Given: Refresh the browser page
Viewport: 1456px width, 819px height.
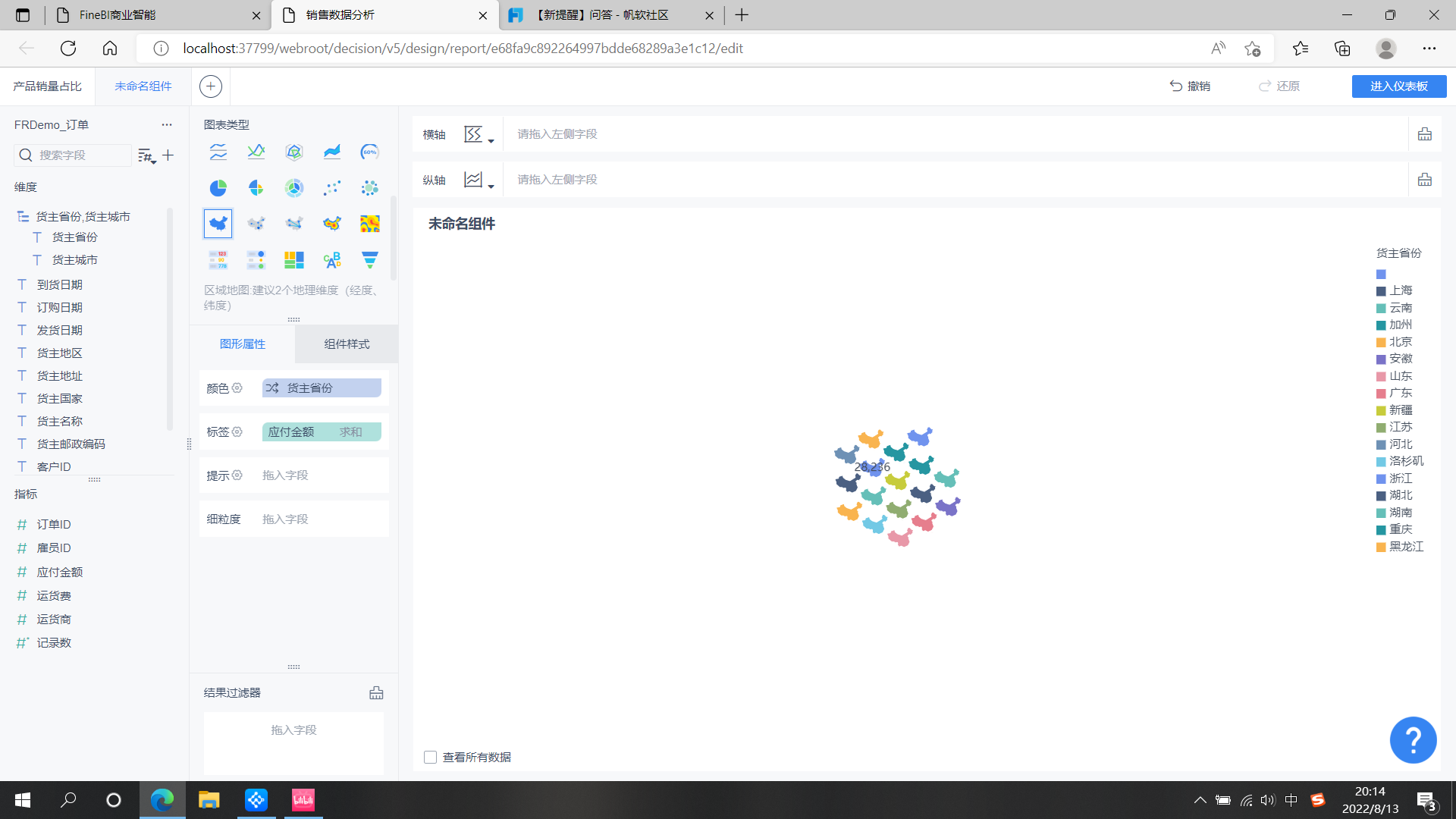Looking at the screenshot, I should pyautogui.click(x=68, y=48).
